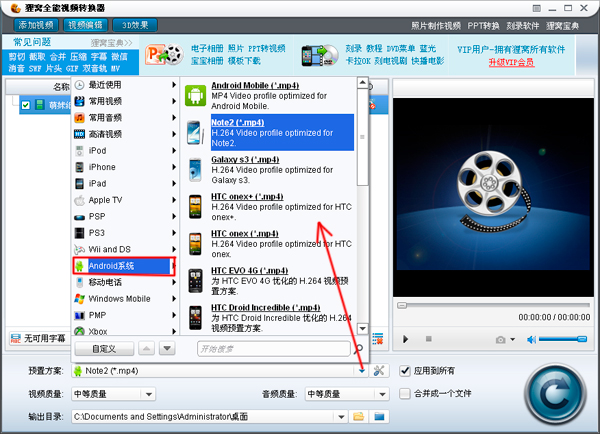Browse output folder with yellow folder icon
This screenshot has height=434, width=600.
pyautogui.click(x=359, y=416)
